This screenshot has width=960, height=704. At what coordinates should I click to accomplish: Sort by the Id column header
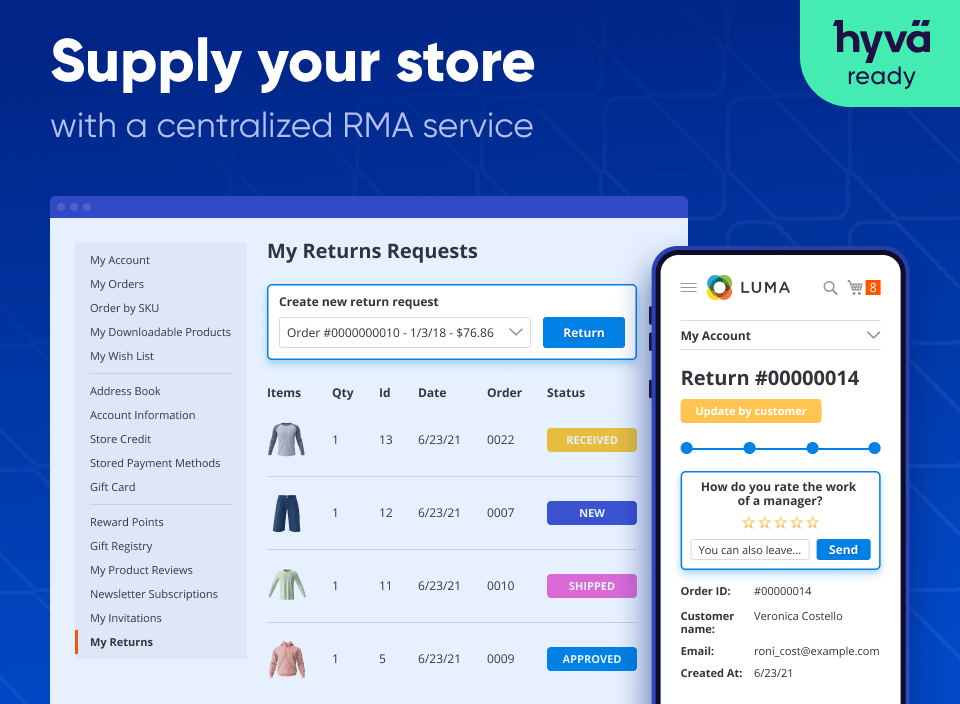coord(384,392)
